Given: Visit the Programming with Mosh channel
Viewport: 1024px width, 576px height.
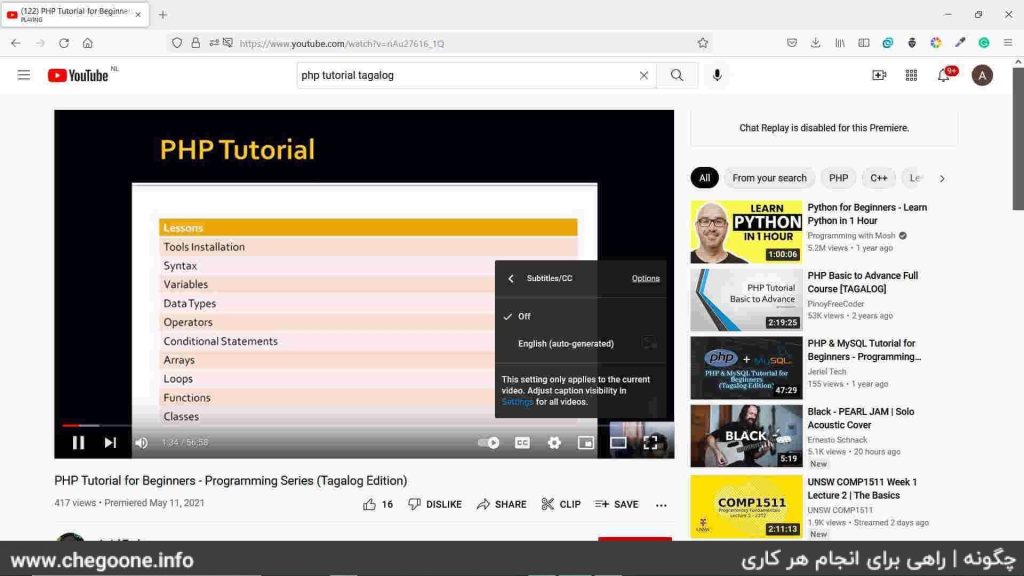Looking at the screenshot, I should (x=851, y=235).
